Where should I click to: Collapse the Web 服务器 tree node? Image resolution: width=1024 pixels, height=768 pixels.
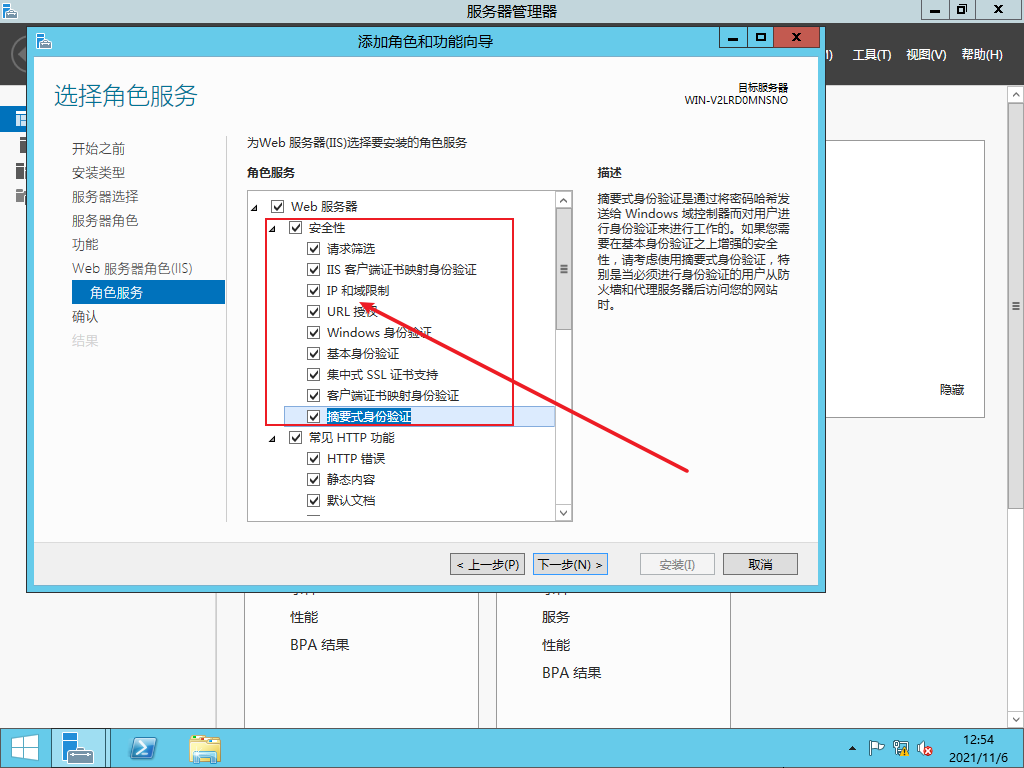pos(255,208)
